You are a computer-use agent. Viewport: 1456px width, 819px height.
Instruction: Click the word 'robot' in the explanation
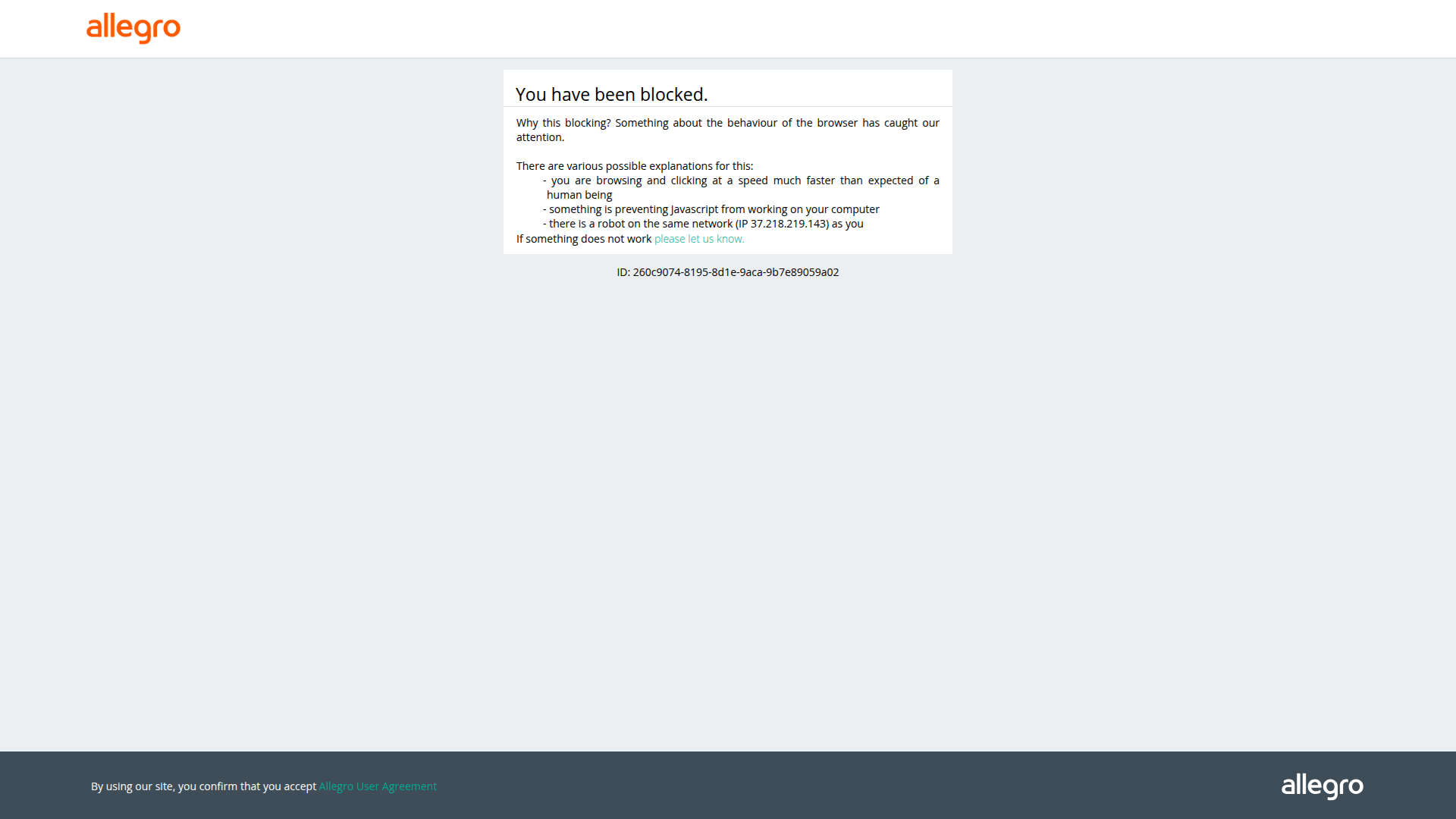(x=611, y=224)
